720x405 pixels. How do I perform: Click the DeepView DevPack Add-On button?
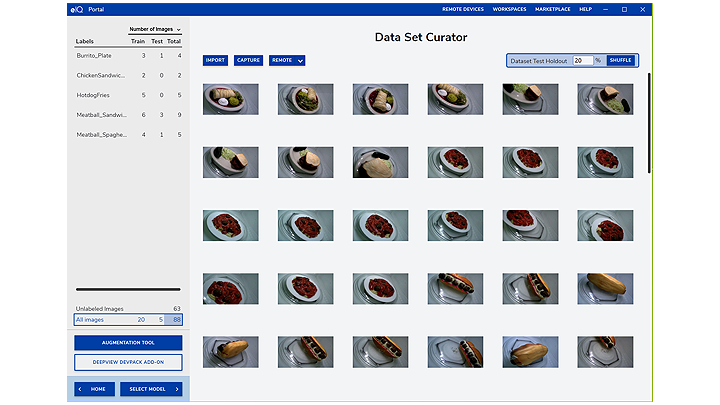(x=128, y=361)
